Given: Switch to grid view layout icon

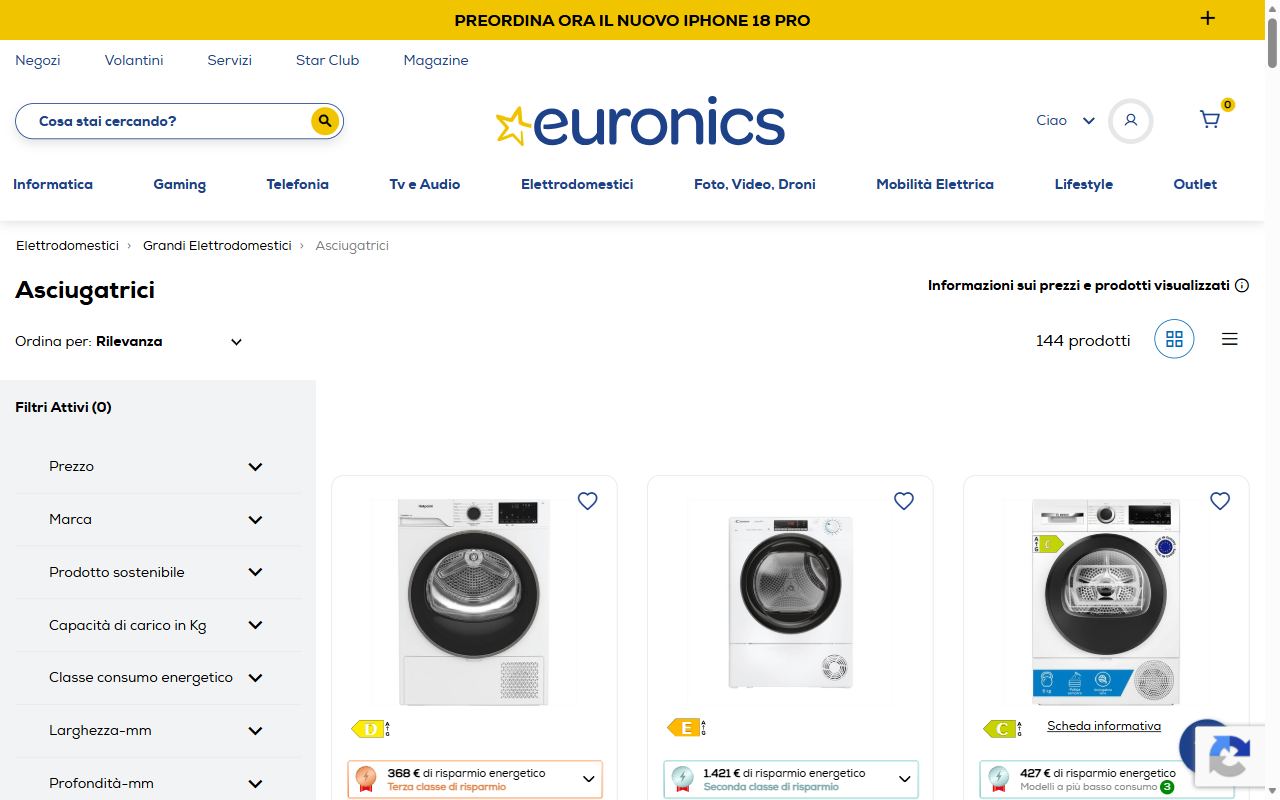Looking at the screenshot, I should (1174, 339).
